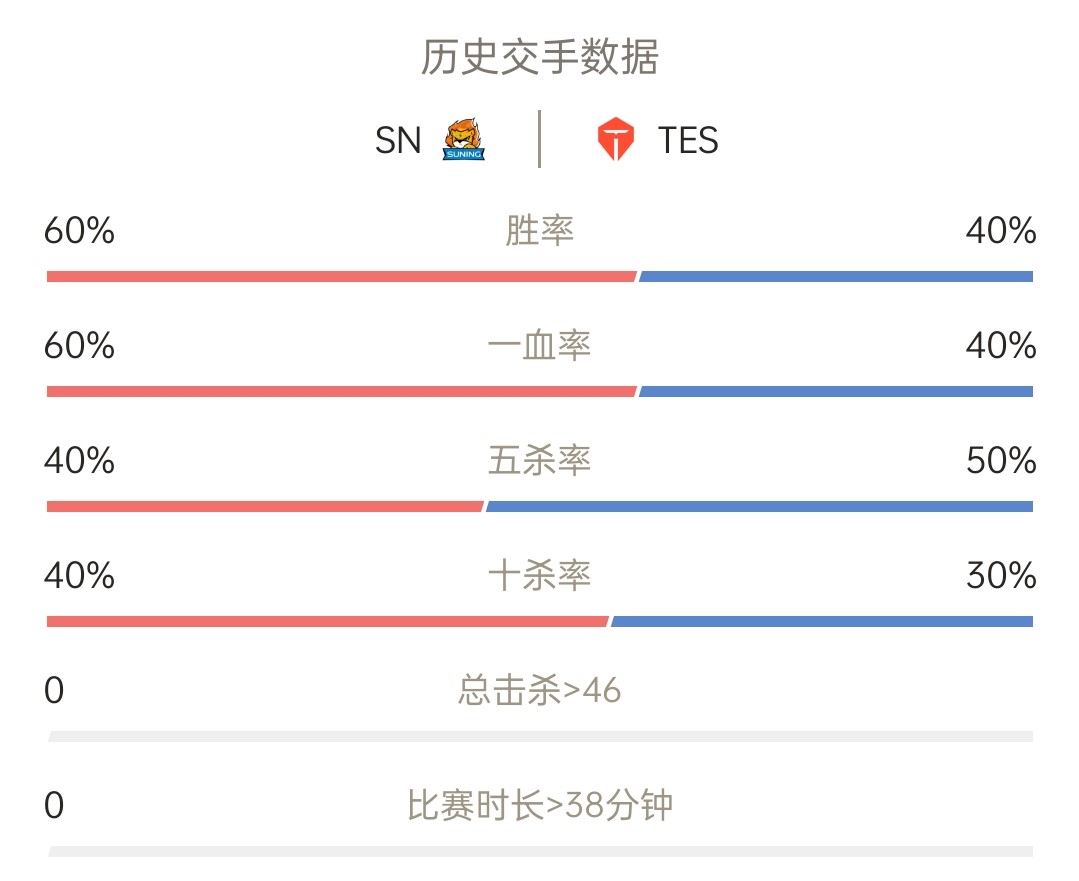Click the 胜率 stat label
The width and height of the screenshot is (1079, 881).
tap(540, 230)
